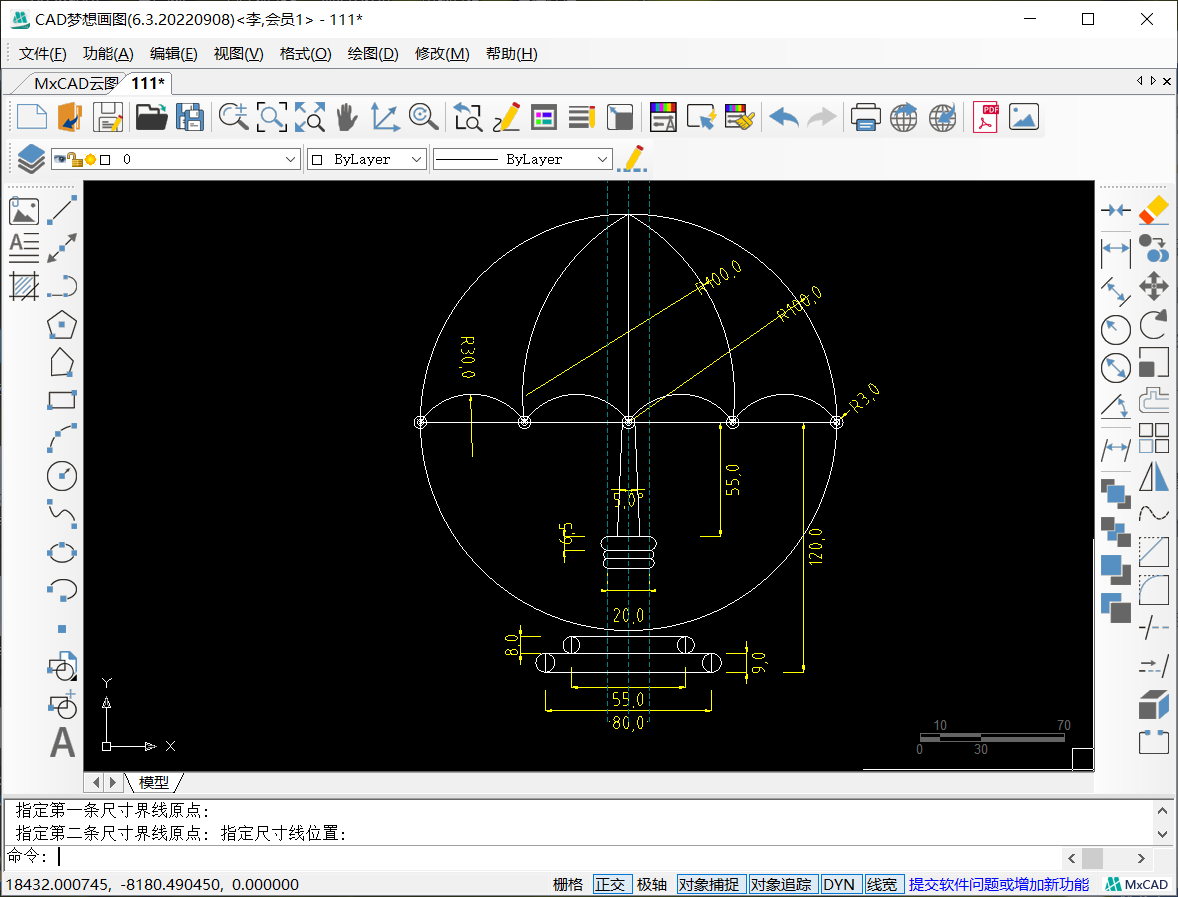Select the large A text tool
This screenshot has height=897, width=1178.
tap(62, 742)
